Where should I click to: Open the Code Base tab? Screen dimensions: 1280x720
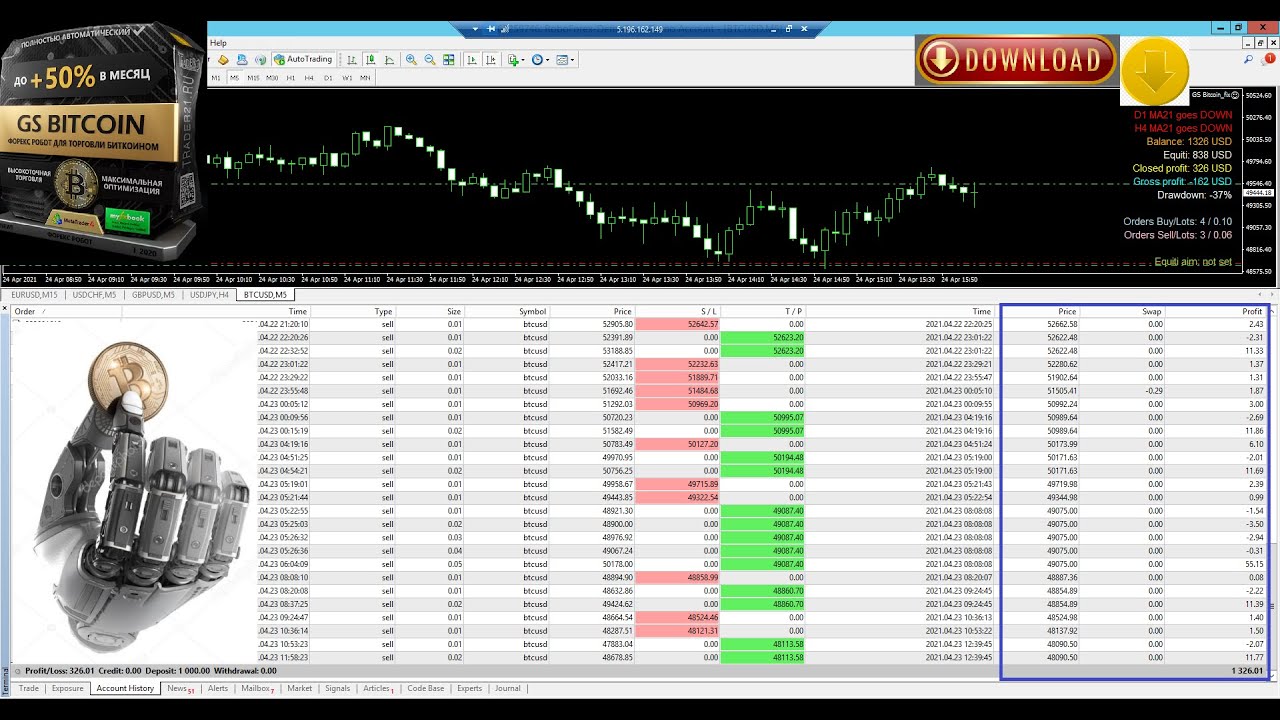(426, 688)
